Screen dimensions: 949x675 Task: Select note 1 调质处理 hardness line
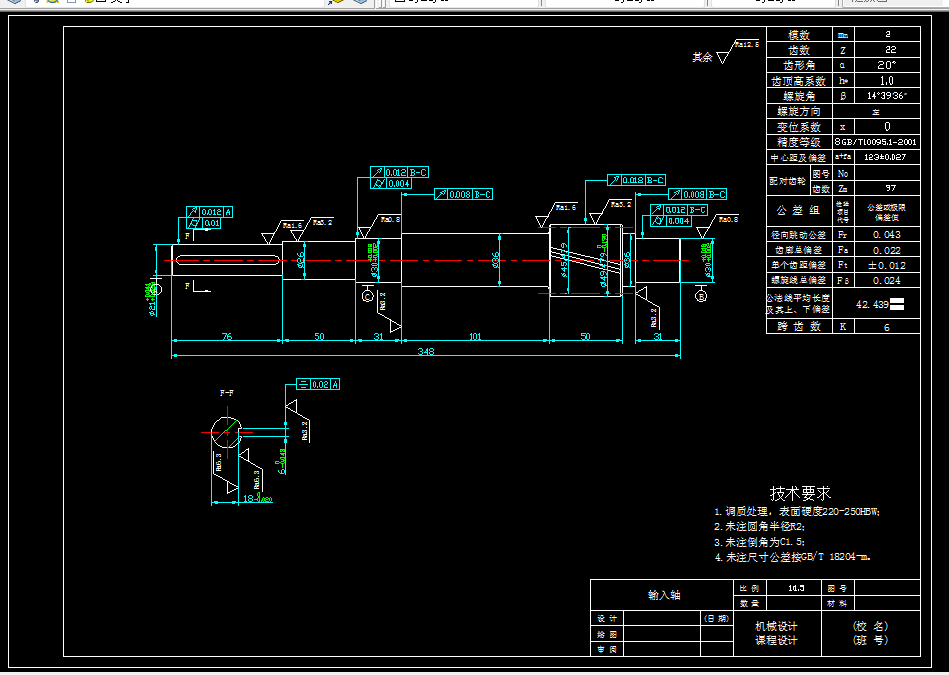coord(797,512)
